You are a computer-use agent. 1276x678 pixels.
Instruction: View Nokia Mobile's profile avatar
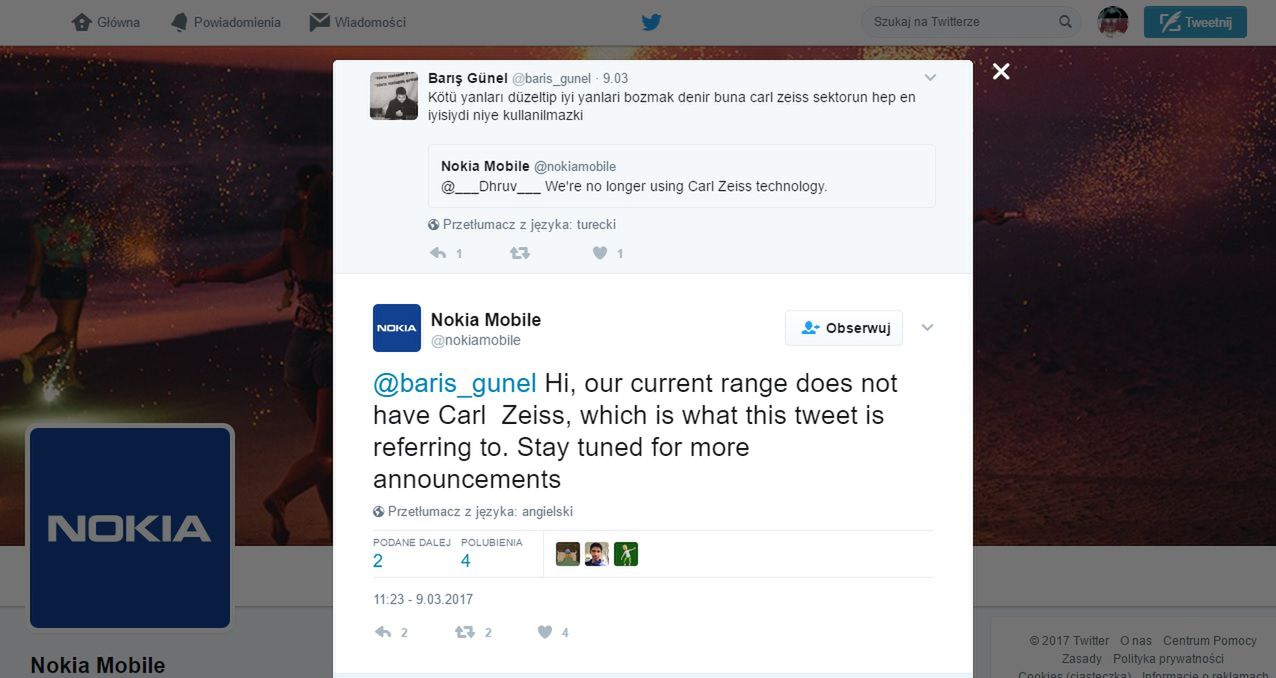[396, 327]
